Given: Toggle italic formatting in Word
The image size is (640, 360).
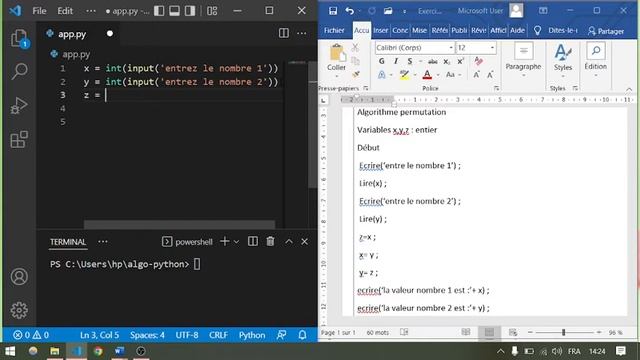Looking at the screenshot, I should click(396, 61).
